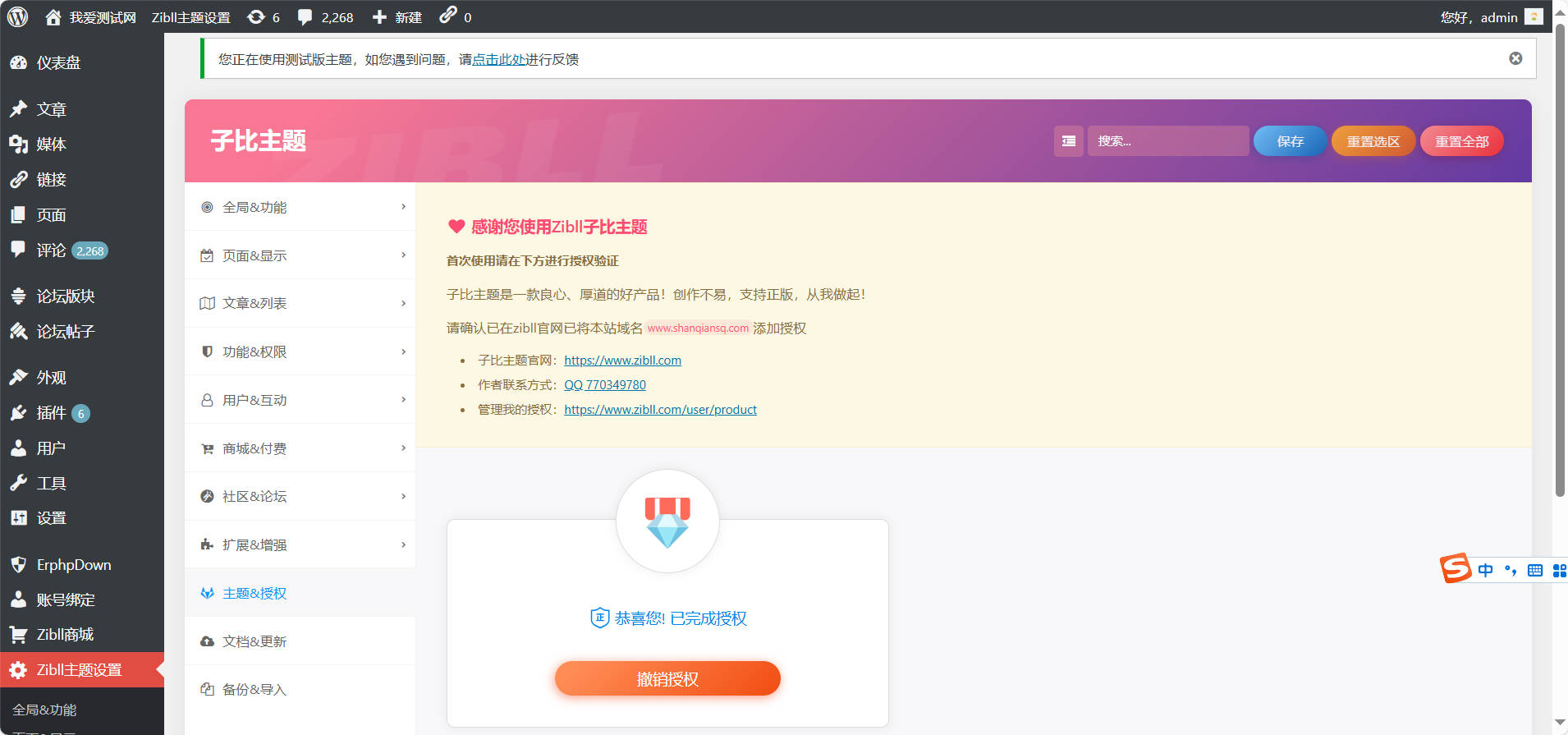This screenshot has width=1568, height=735.
Task: Click the WordPress logo icon
Action: [x=17, y=16]
